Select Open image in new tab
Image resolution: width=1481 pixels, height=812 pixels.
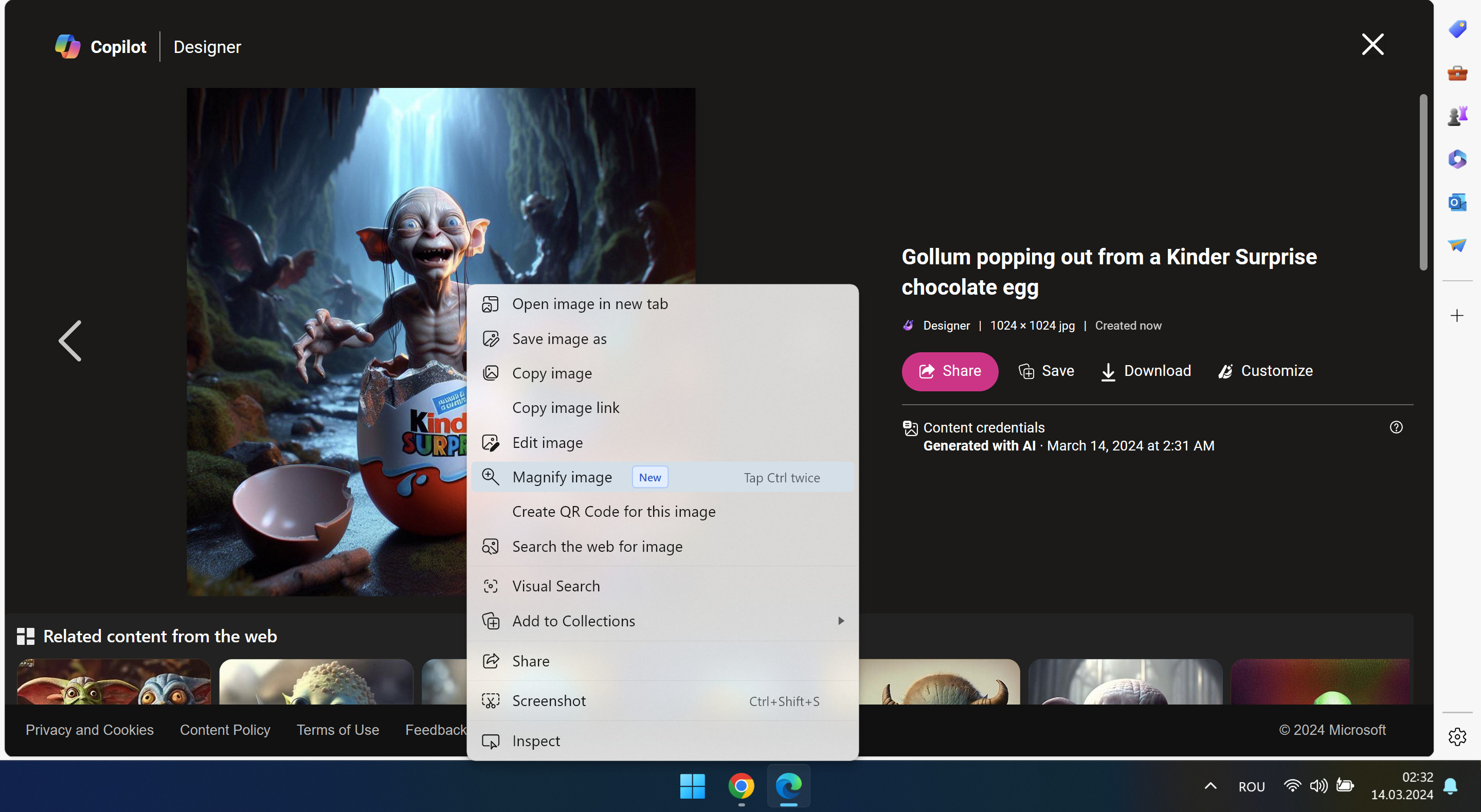point(662,303)
